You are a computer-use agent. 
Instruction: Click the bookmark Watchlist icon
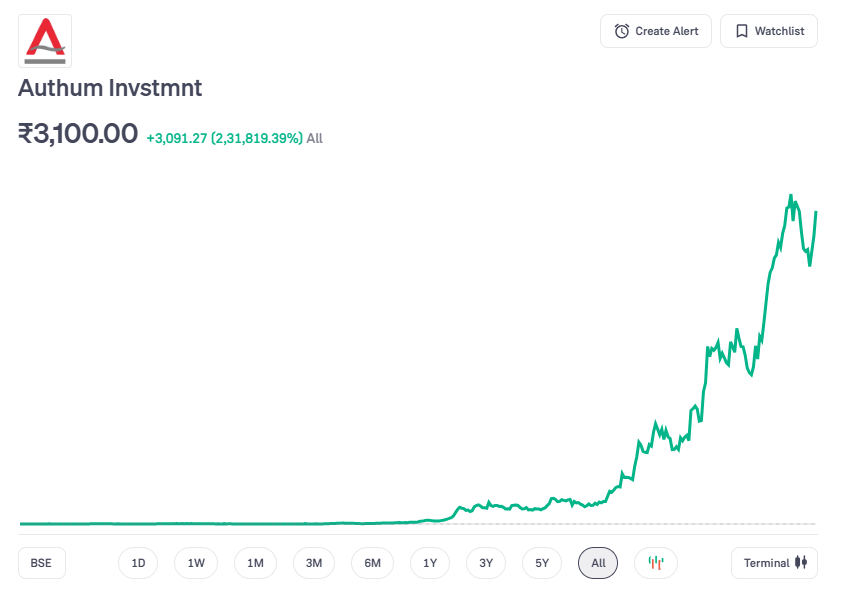(x=741, y=31)
